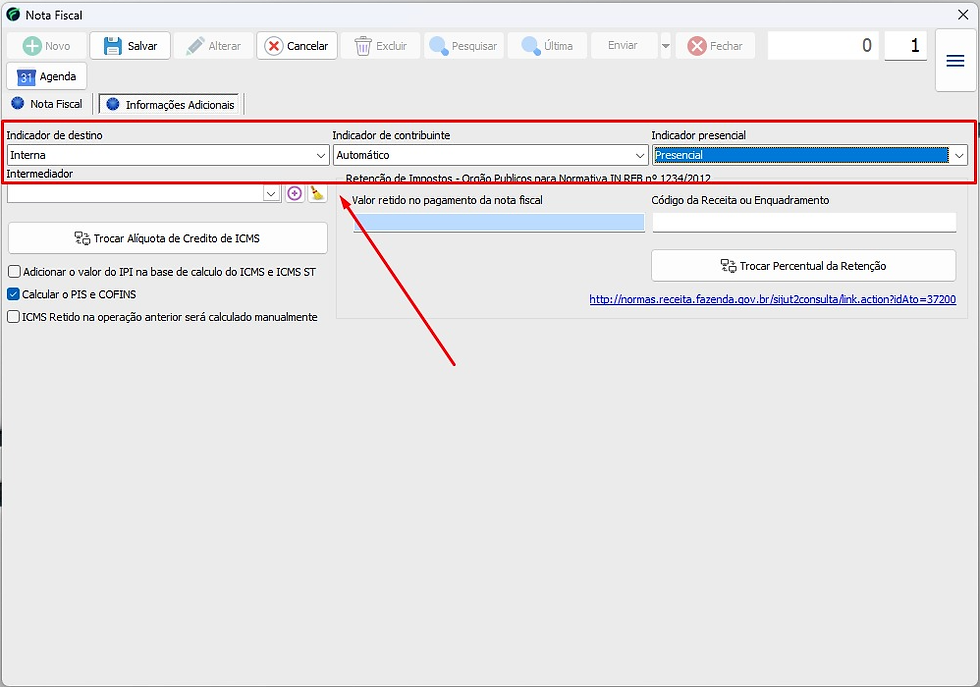Click the numeric field showing 0

[x=823, y=46]
